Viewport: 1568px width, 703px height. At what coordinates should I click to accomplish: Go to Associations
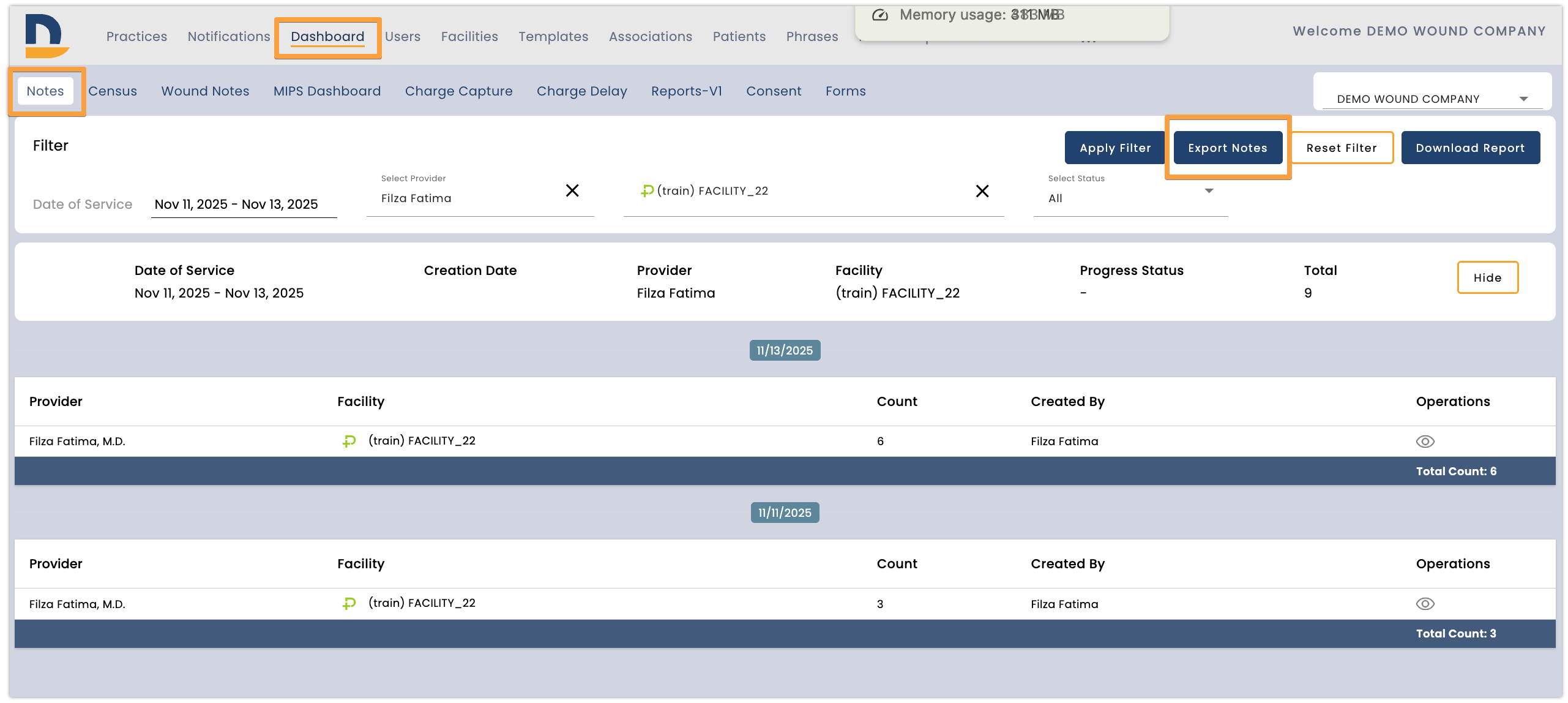651,37
